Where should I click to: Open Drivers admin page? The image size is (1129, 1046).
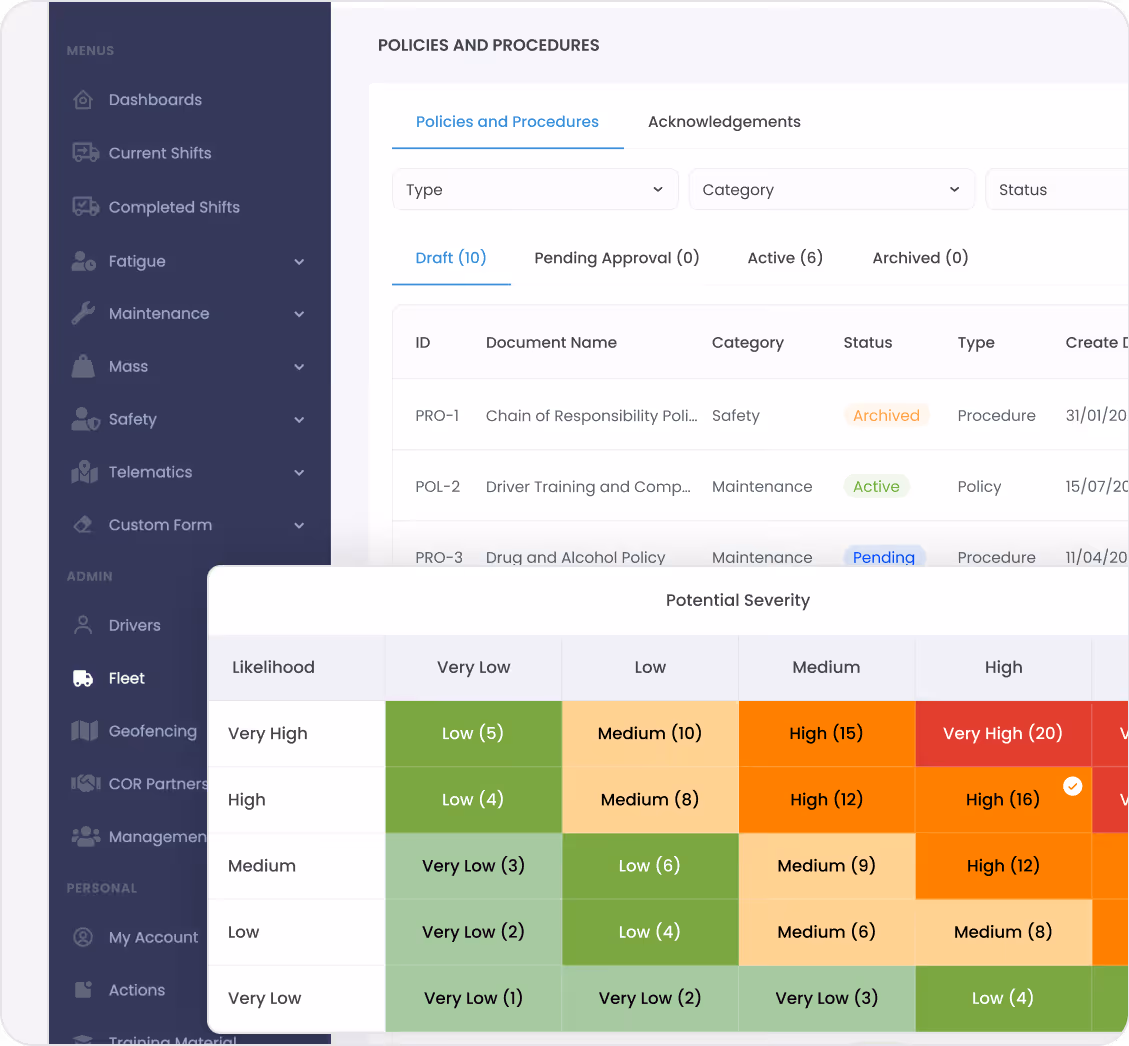coord(135,625)
